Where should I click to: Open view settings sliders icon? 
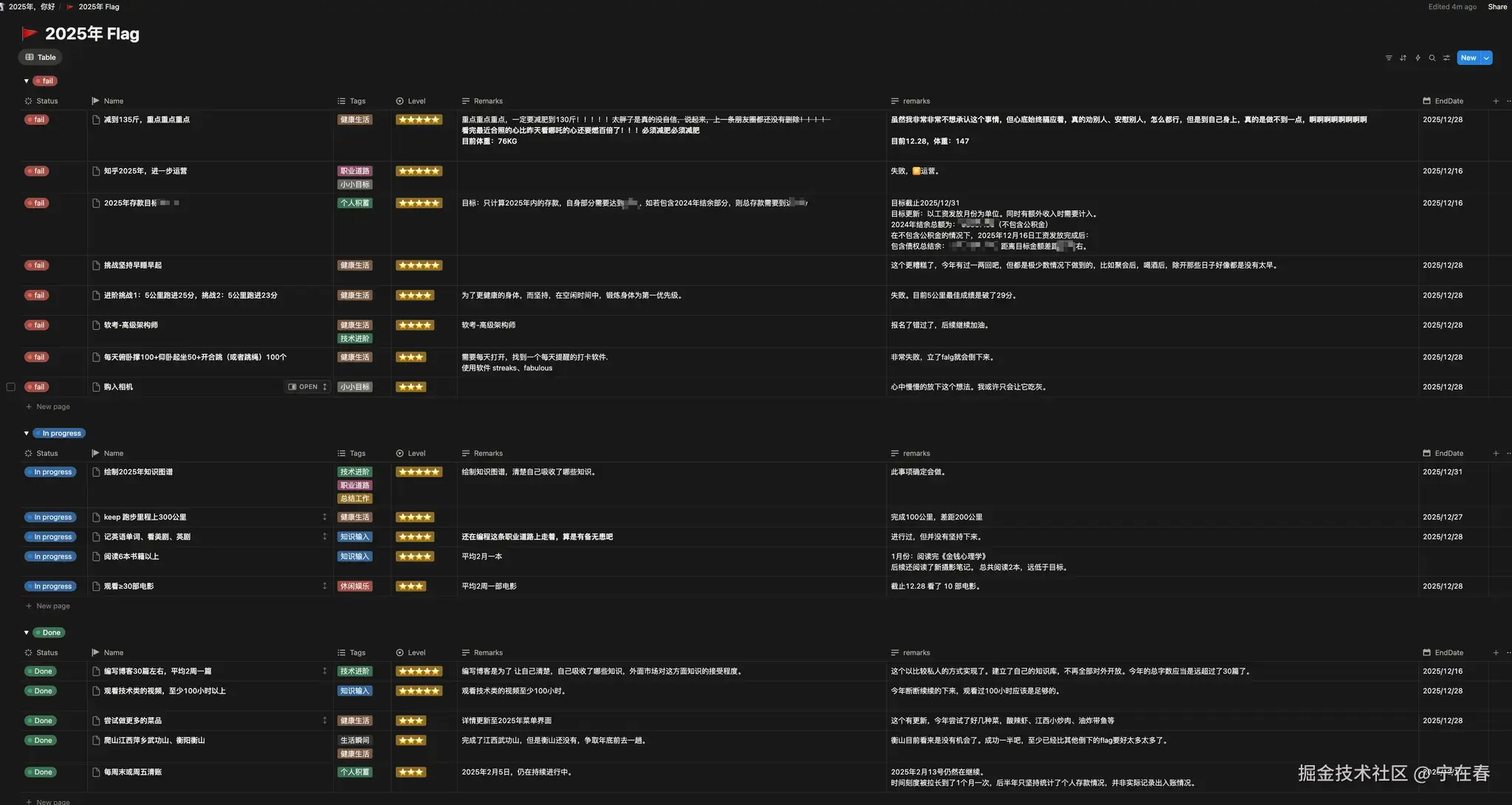point(1447,58)
